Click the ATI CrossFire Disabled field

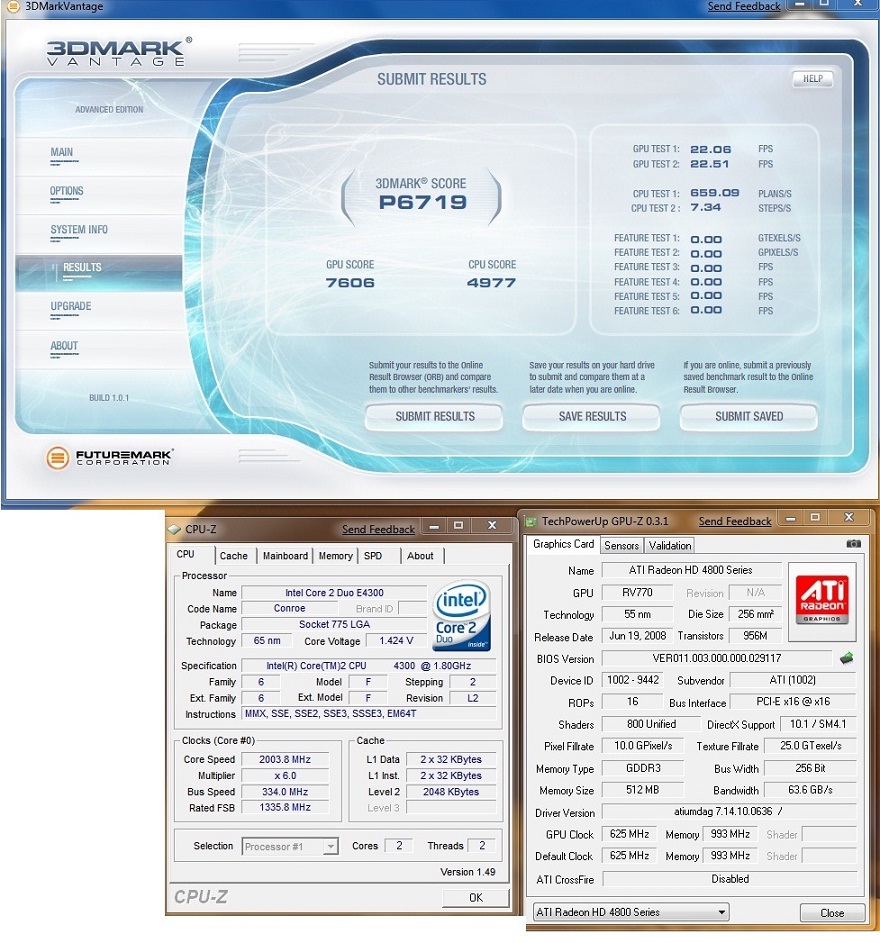pos(730,879)
